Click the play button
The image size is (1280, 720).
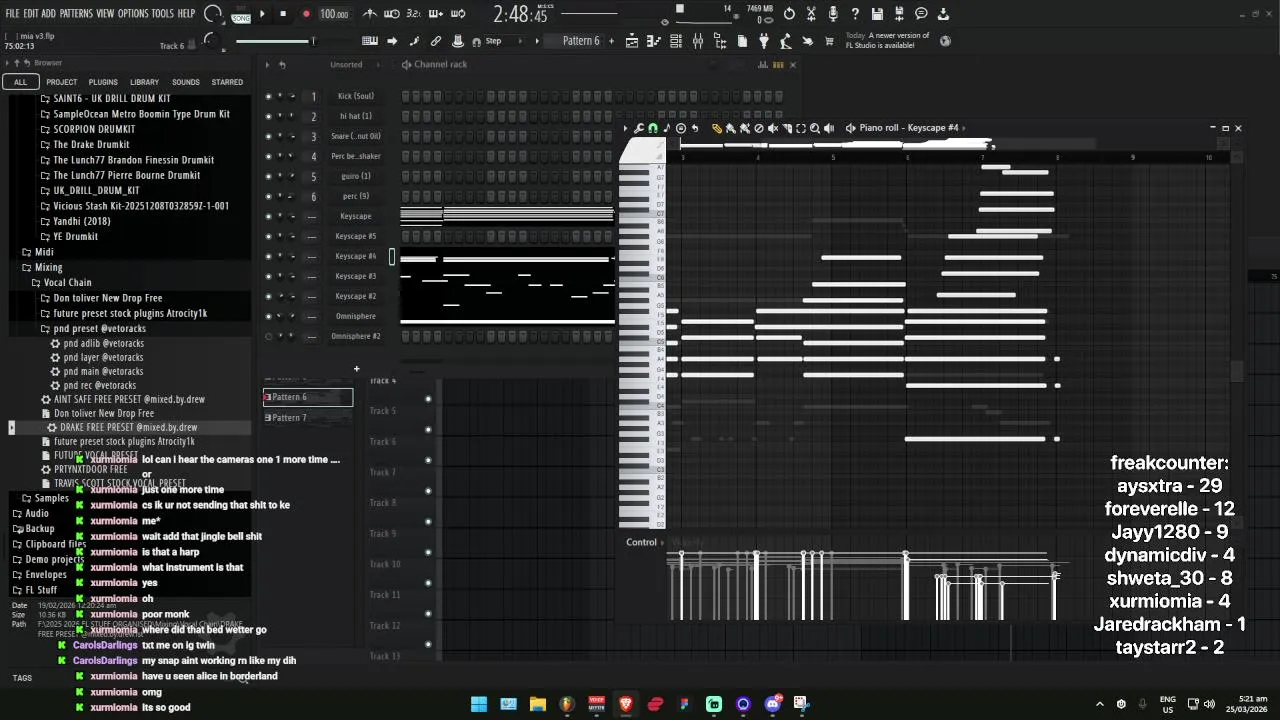[262, 14]
